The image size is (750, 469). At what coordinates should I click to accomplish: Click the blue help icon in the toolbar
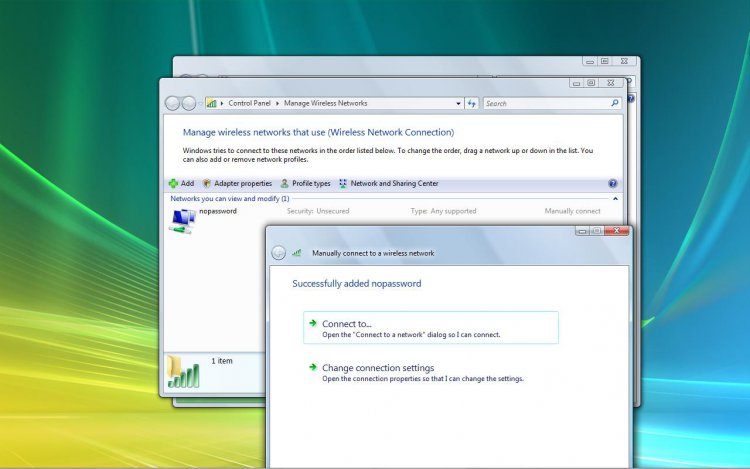pyautogui.click(x=612, y=183)
